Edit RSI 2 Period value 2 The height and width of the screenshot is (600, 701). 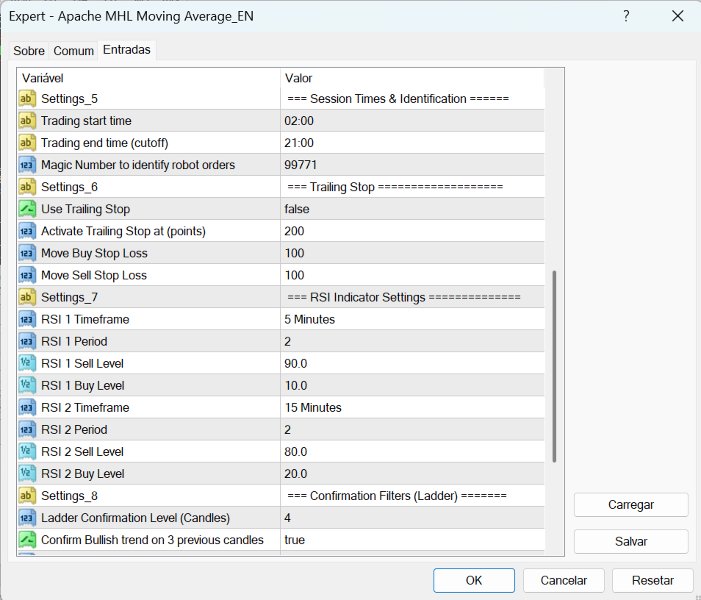[x=412, y=430]
